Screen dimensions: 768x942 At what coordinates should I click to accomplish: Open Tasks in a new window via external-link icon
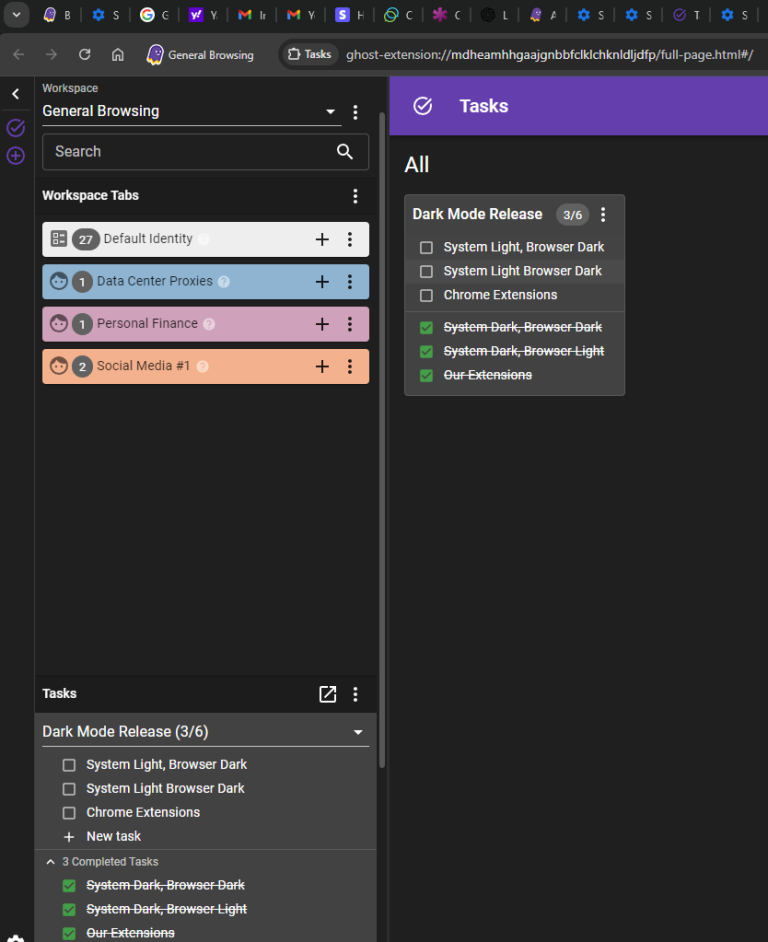coord(327,694)
